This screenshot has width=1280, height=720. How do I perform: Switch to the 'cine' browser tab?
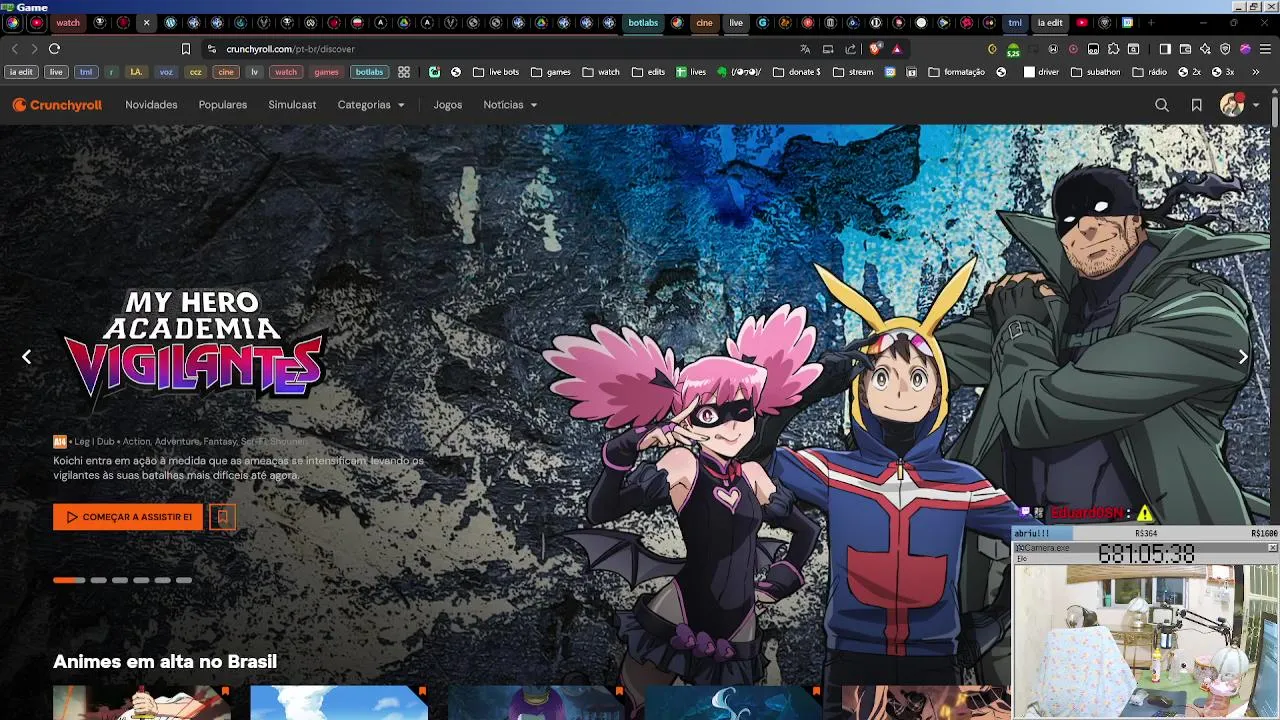click(705, 22)
